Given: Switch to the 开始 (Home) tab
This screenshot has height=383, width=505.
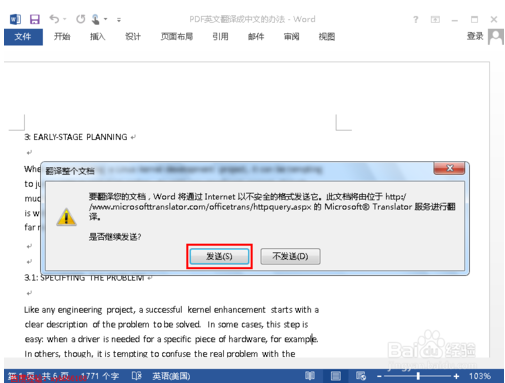Looking at the screenshot, I should point(62,36).
